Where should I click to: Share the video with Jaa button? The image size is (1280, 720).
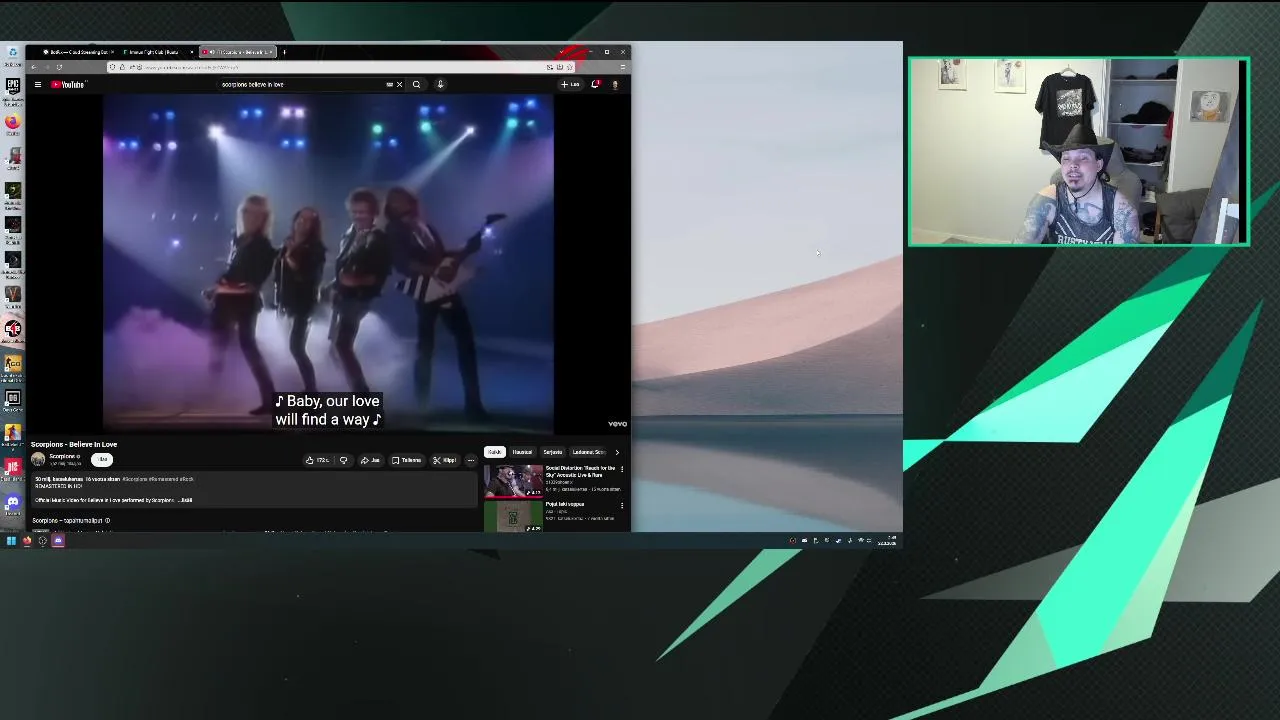(371, 460)
